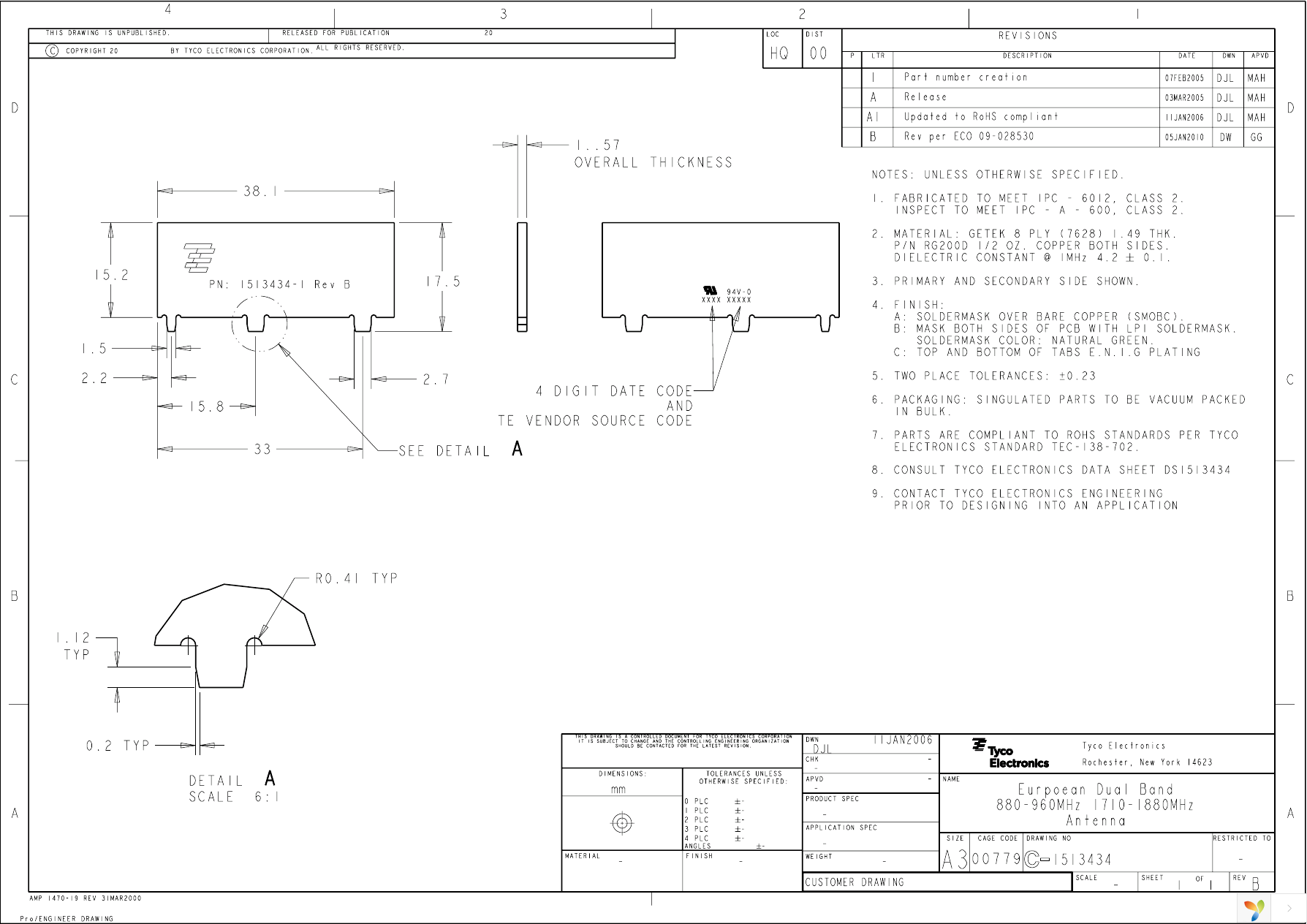The width and height of the screenshot is (1307, 924).
Task: Click the colorful three-petal logo icon
Action: (1254, 909)
